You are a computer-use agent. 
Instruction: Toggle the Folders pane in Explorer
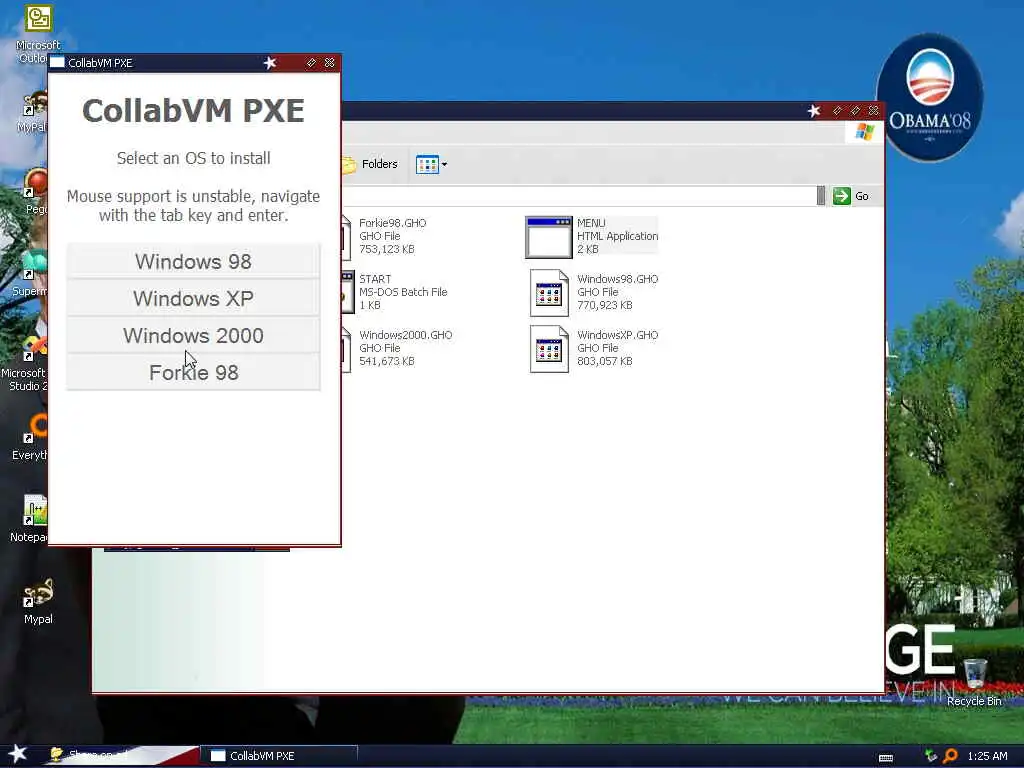tap(370, 164)
